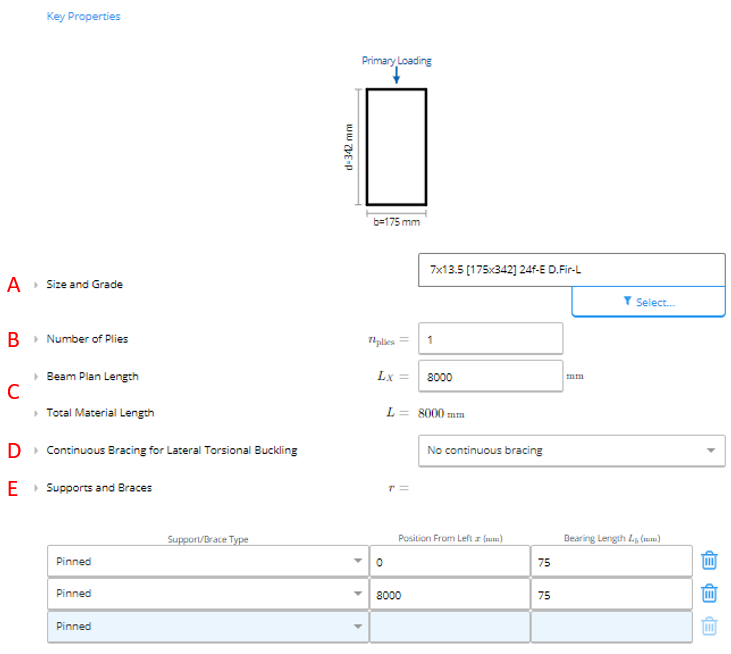
Task: Click Continuous Bracing for Lateral Torsional Buckling label
Action: click(x=172, y=450)
